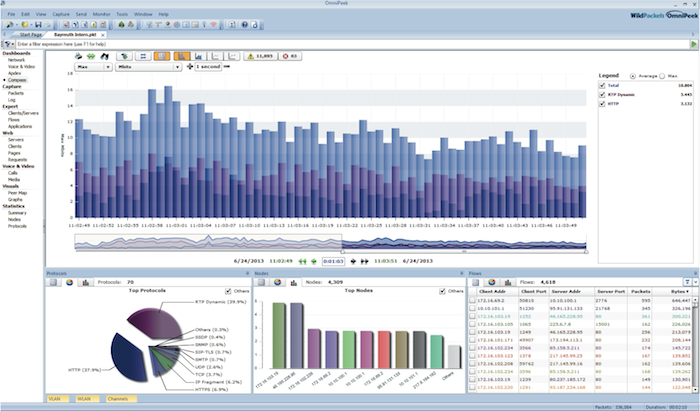Open the Channels button at bottom
This screenshot has height=411, width=700.
pos(121,399)
